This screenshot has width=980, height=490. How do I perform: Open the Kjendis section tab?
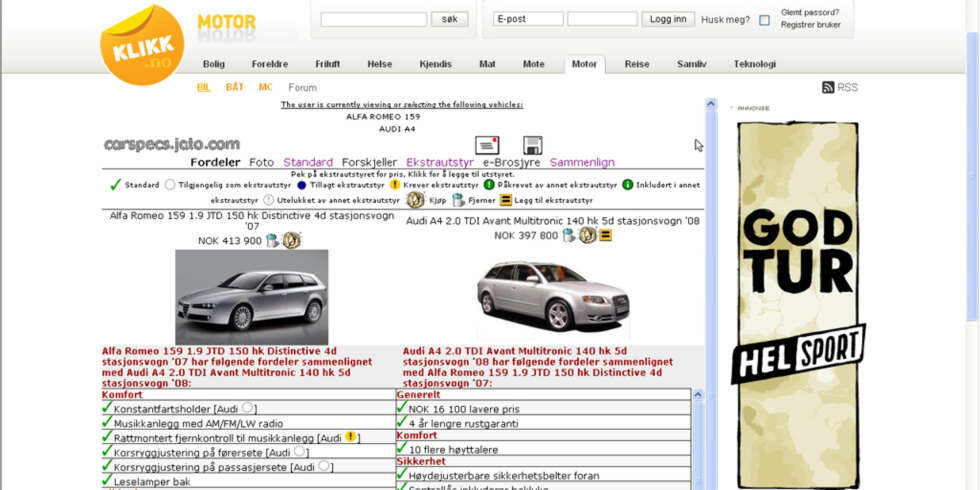pyautogui.click(x=436, y=64)
